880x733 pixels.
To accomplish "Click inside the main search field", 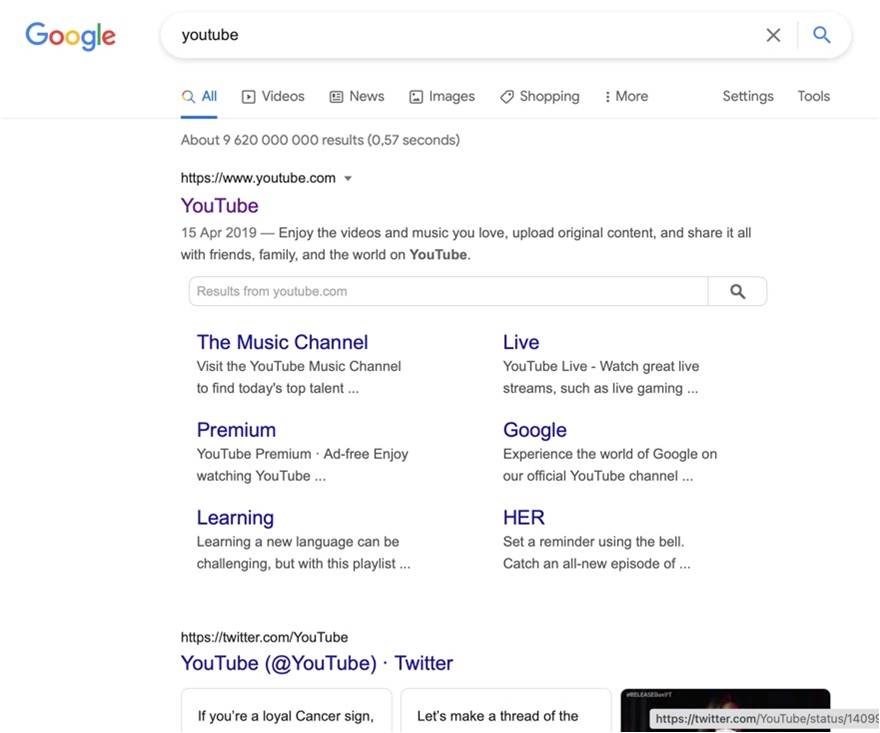I will tap(460, 35).
